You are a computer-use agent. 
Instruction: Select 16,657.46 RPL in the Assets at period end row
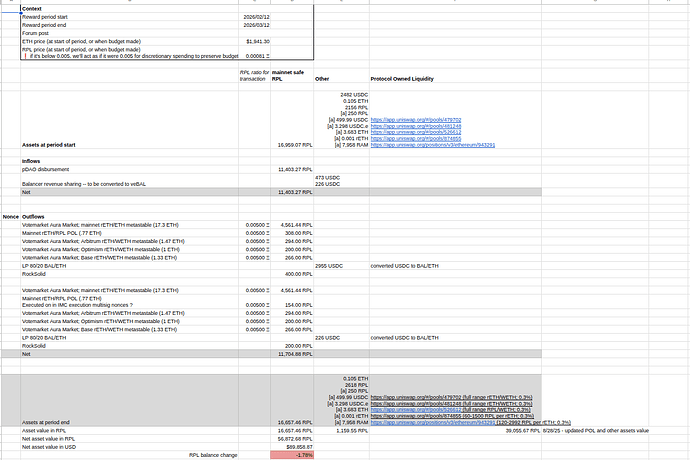pyautogui.click(x=292, y=401)
